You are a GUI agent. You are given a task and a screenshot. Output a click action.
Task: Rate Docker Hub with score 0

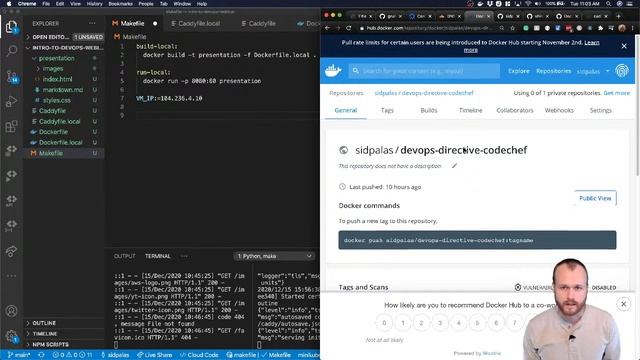[x=384, y=323]
